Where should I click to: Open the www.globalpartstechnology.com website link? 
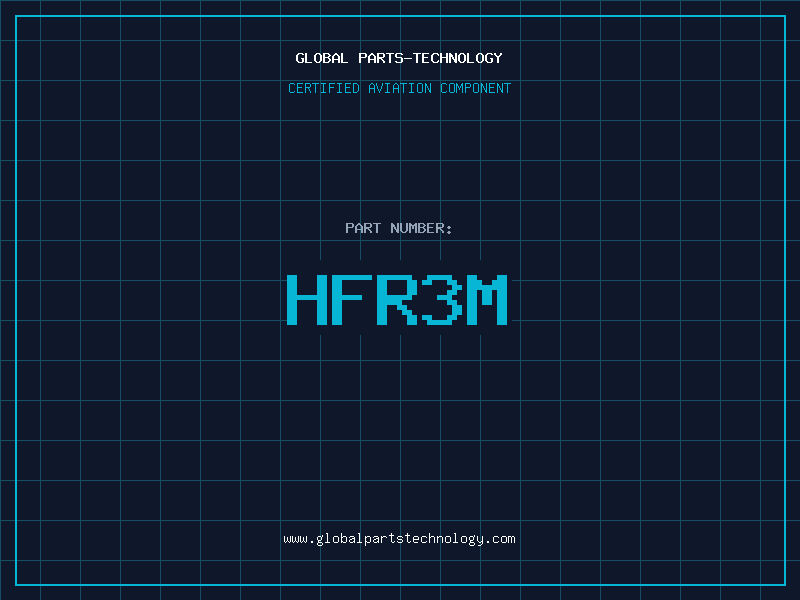pos(399,539)
